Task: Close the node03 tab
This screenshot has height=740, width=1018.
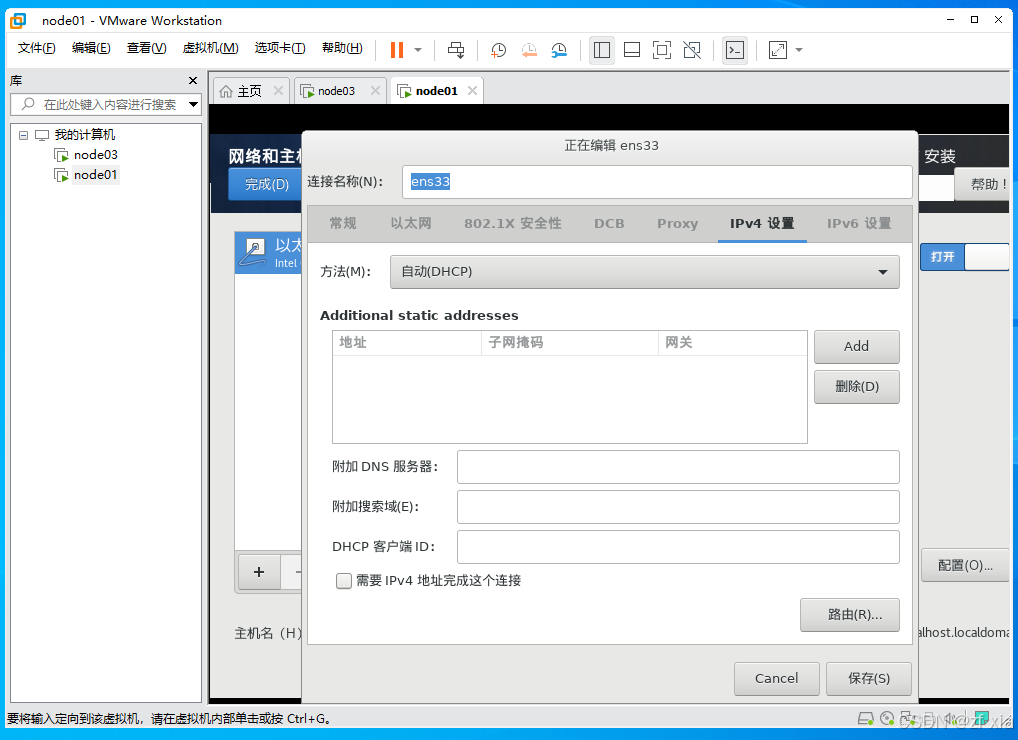Action: [x=375, y=91]
